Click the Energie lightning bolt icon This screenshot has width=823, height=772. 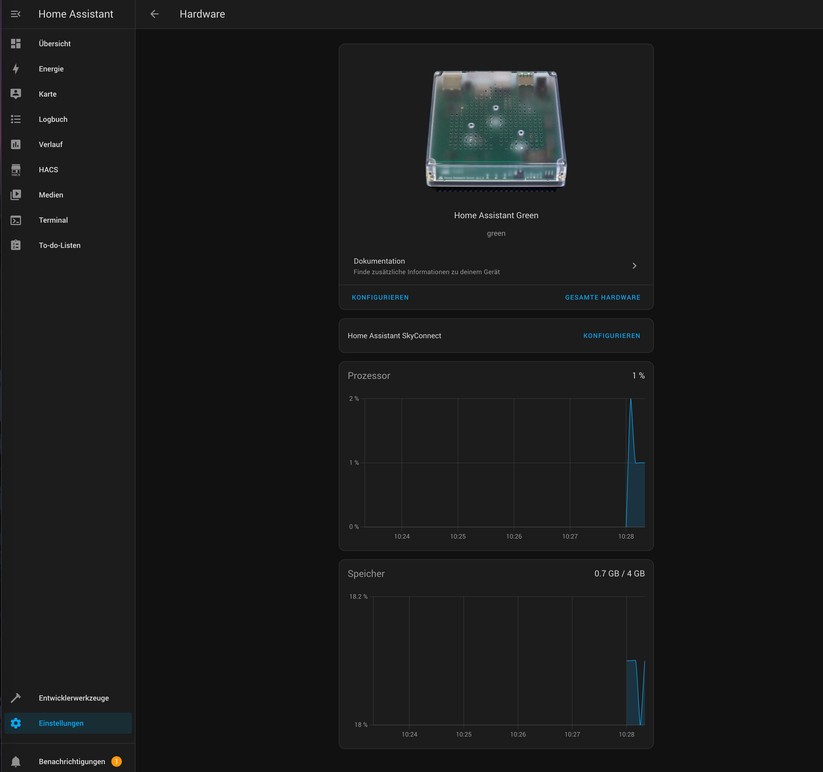pos(15,69)
